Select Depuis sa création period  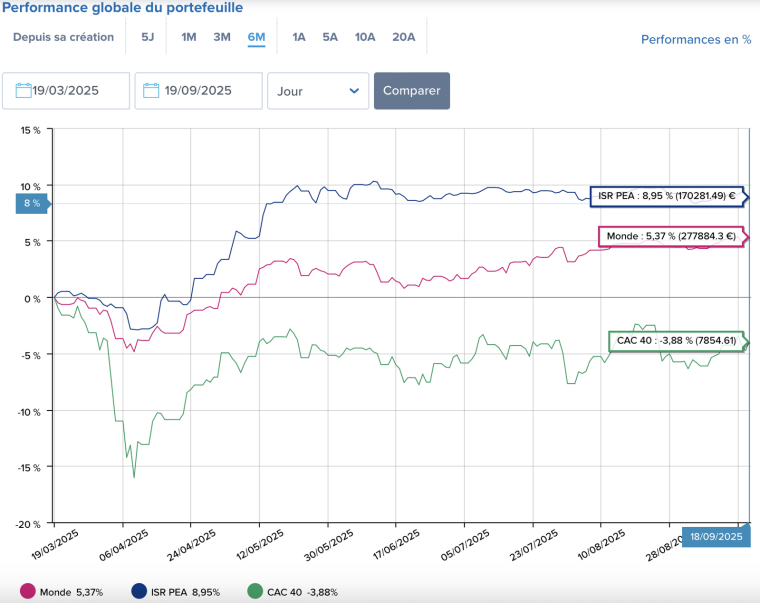pyautogui.click(x=63, y=38)
